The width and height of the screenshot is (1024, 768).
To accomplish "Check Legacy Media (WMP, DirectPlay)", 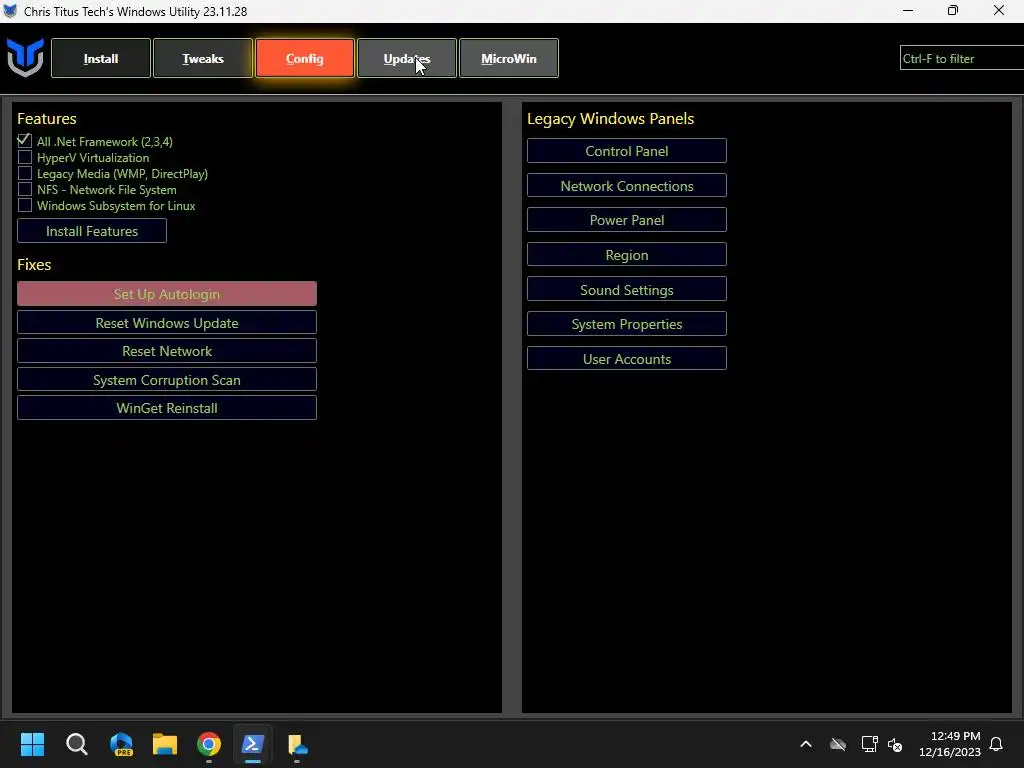I will 25,173.
